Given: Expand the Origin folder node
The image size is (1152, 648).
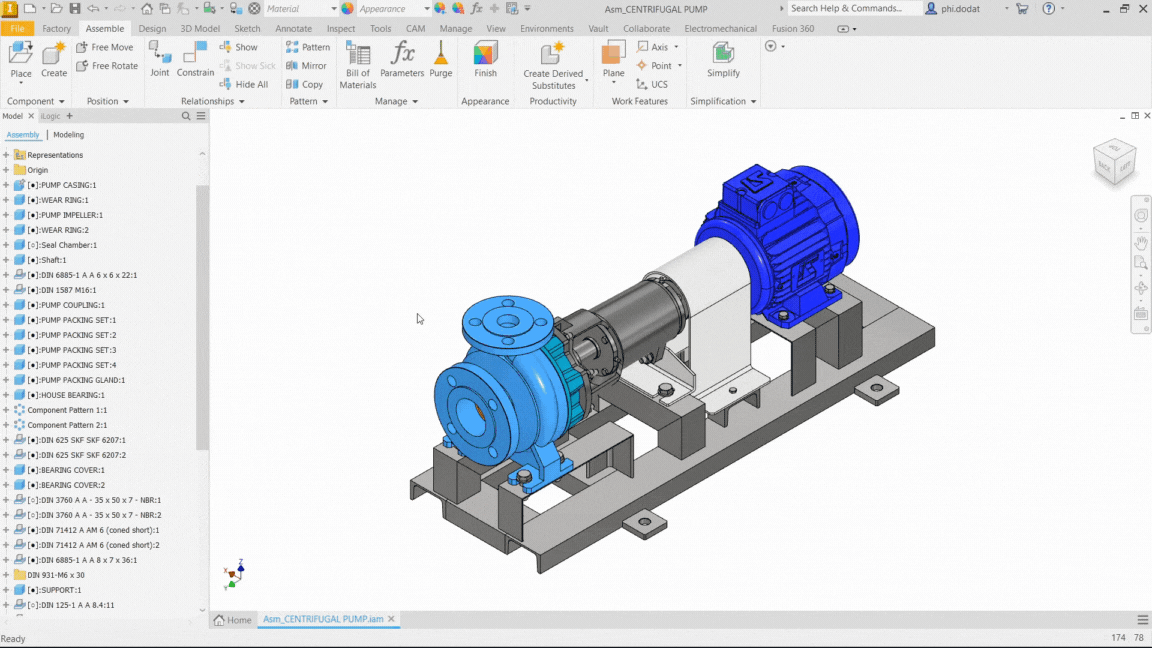Looking at the screenshot, I should click(x=6, y=170).
